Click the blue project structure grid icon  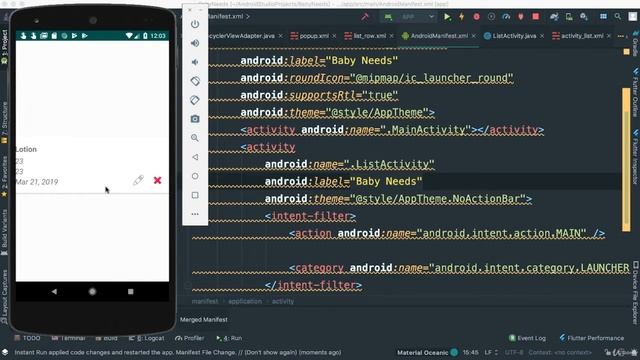603,16
